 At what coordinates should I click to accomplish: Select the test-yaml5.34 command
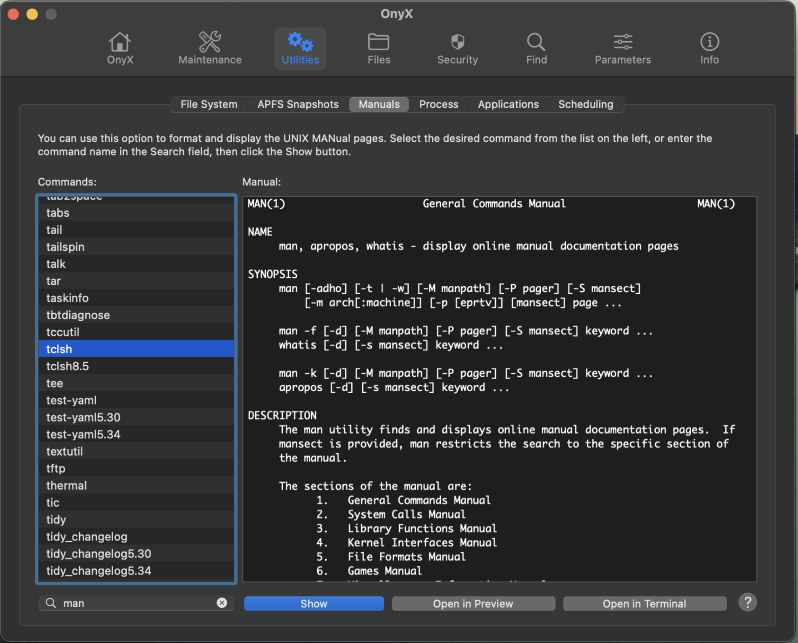point(136,434)
